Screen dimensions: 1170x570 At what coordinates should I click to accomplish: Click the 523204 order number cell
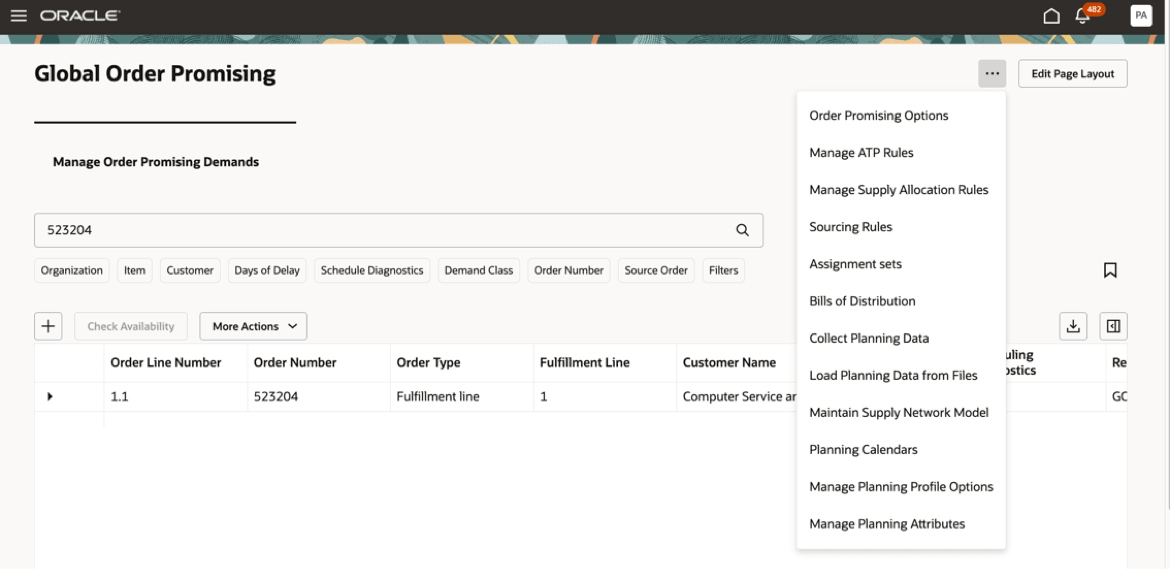(319, 397)
